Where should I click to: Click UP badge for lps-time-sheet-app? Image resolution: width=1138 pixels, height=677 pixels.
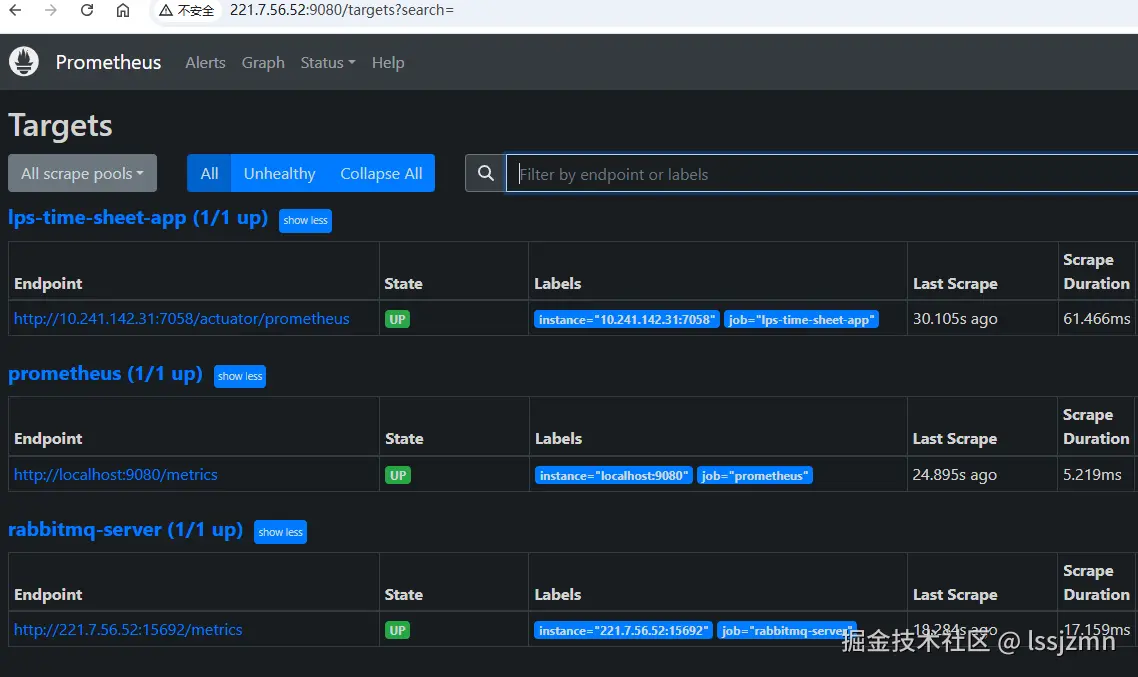pyautogui.click(x=397, y=319)
